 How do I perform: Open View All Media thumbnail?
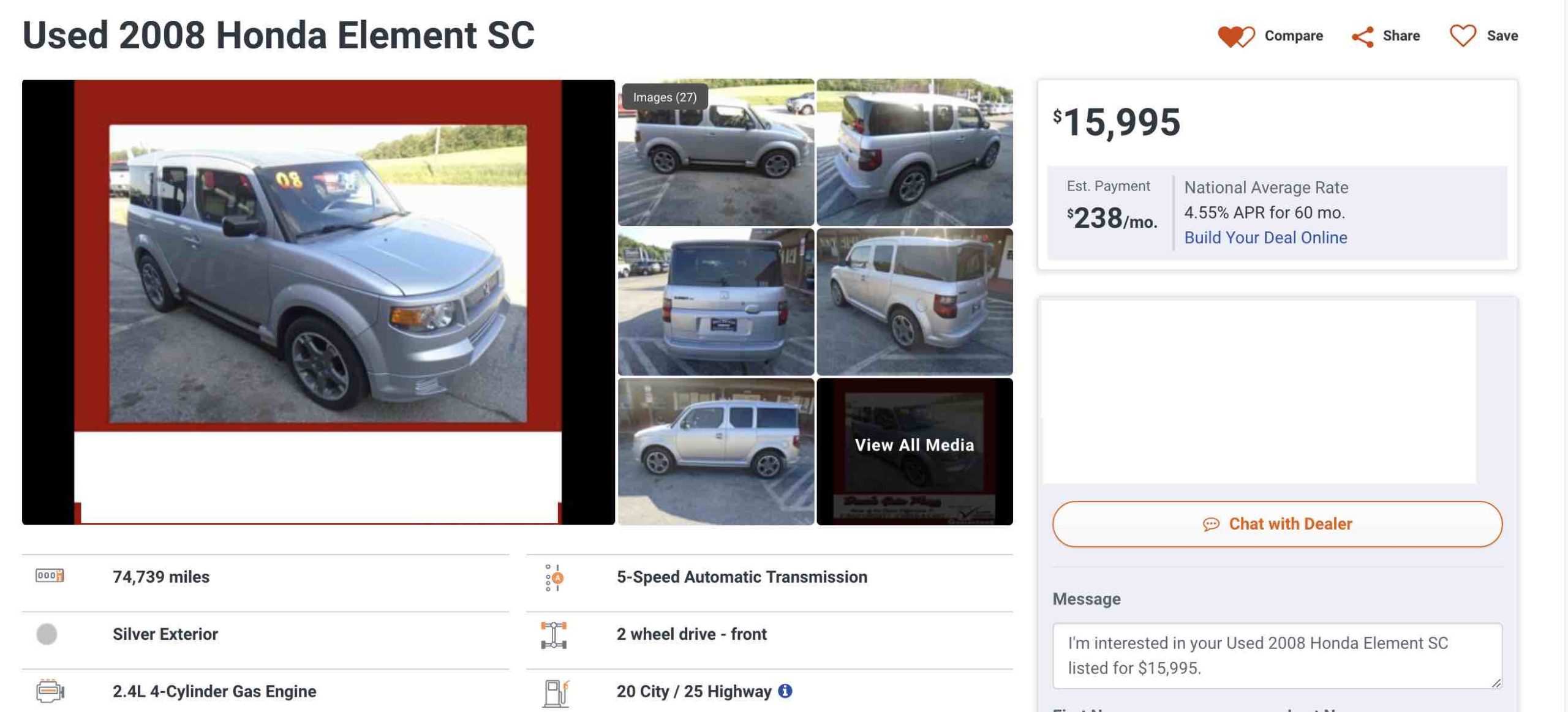point(914,451)
